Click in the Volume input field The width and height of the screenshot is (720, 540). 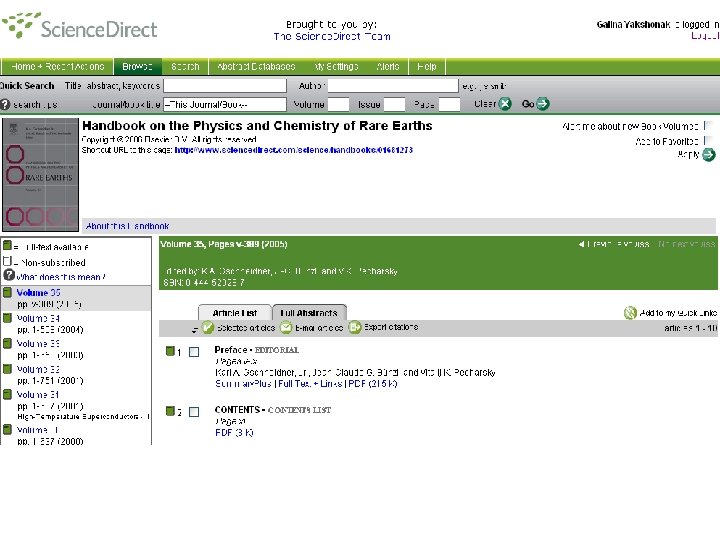[338, 105]
